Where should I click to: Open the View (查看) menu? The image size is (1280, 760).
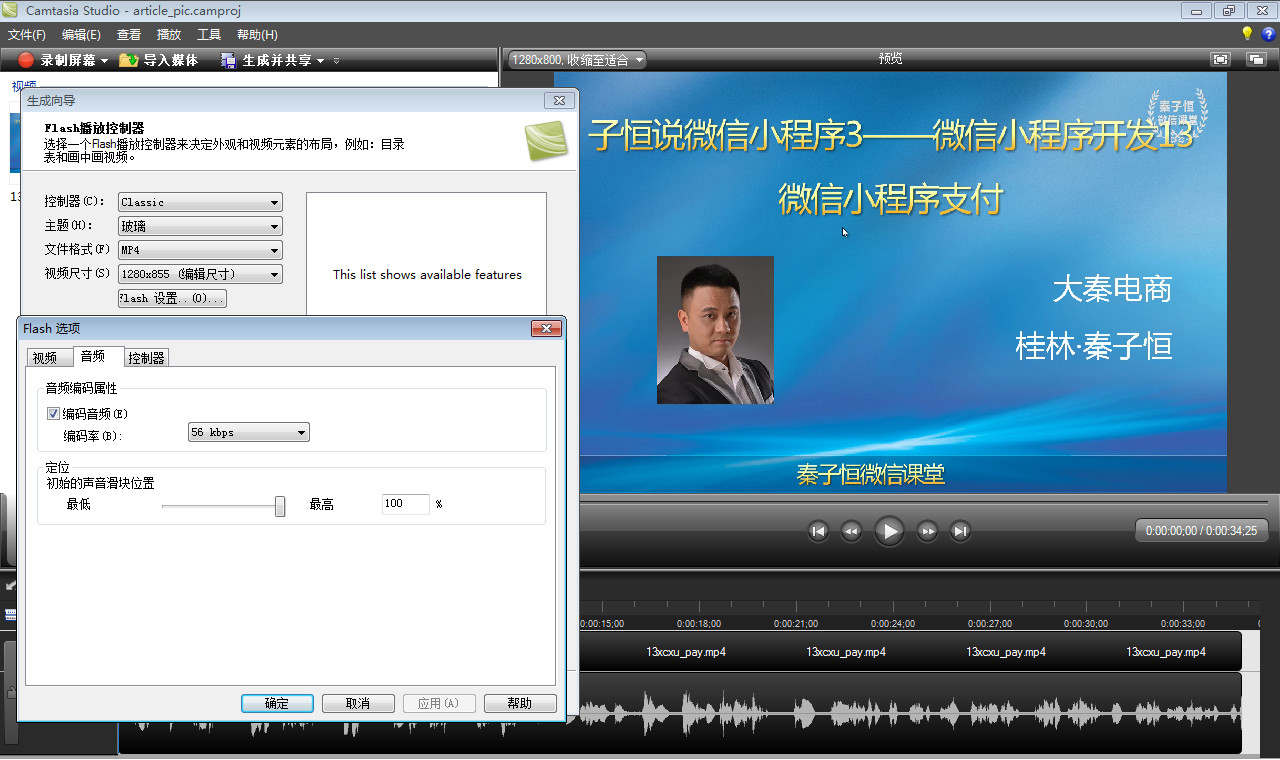[x=129, y=35]
